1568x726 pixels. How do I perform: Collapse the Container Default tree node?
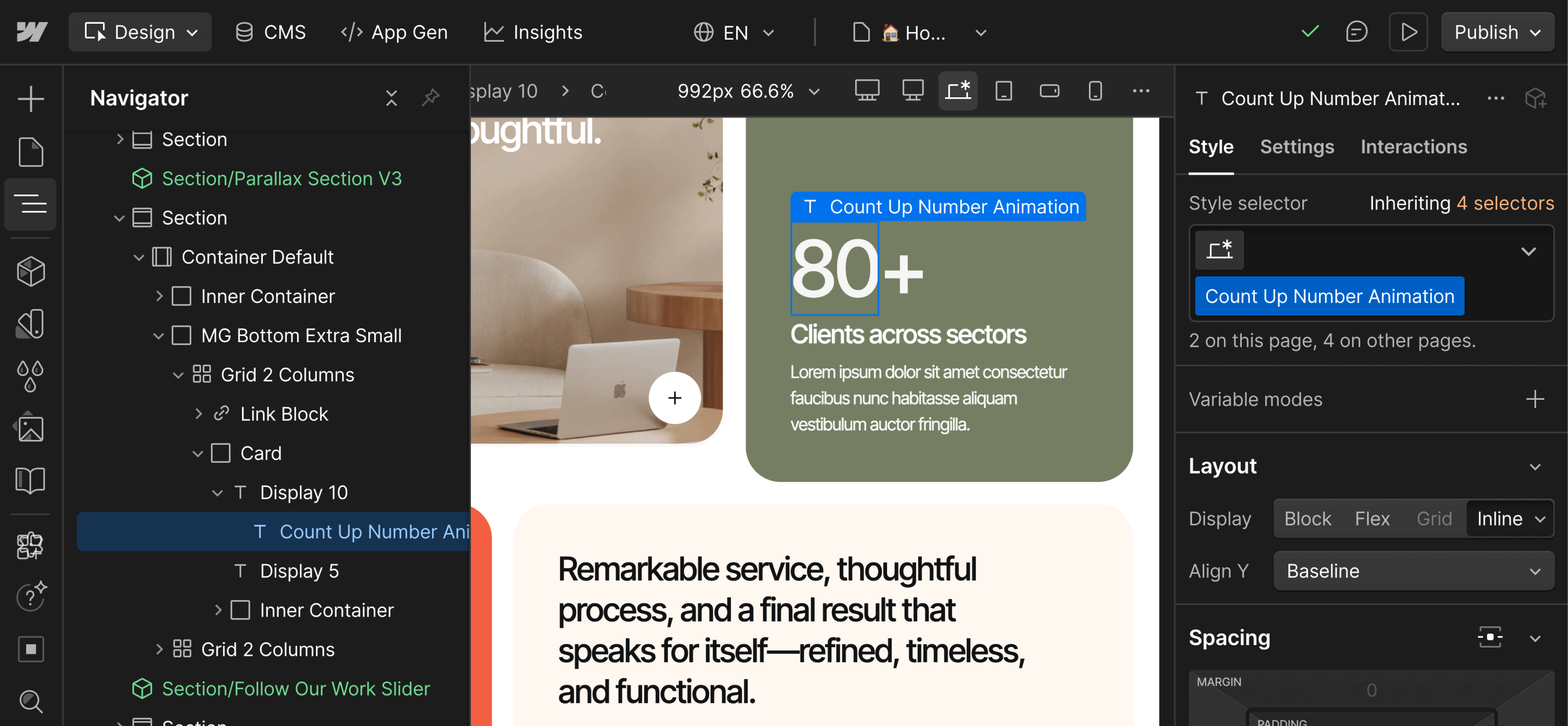coord(139,257)
